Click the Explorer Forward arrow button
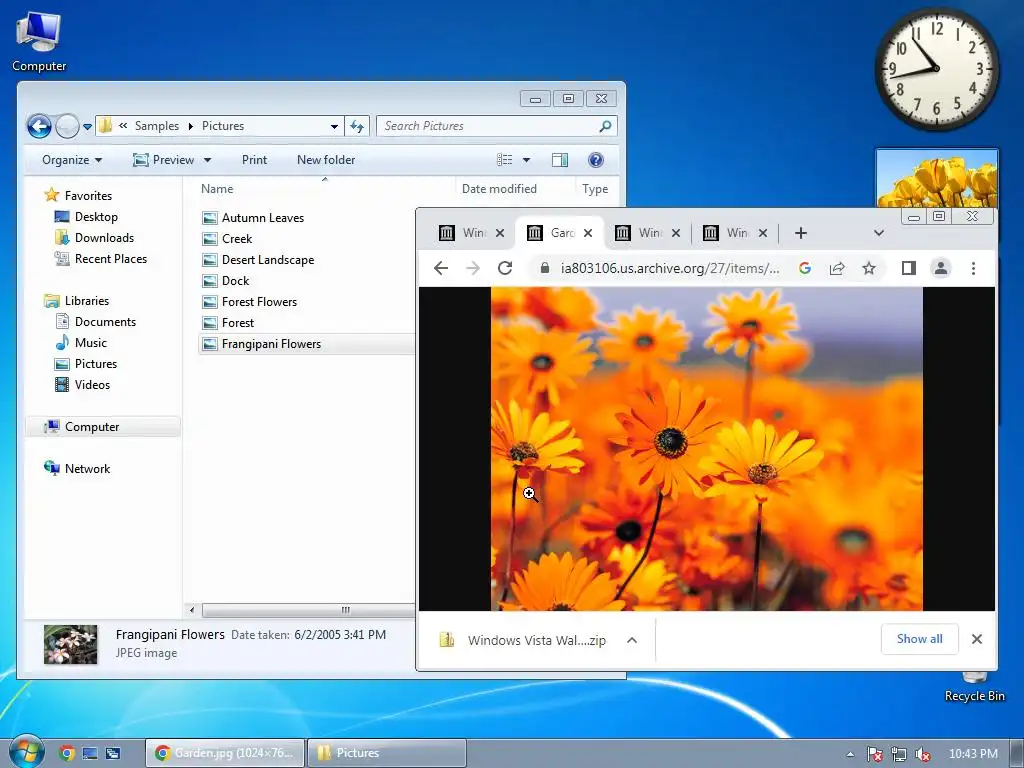The image size is (1024, 768). [67, 126]
